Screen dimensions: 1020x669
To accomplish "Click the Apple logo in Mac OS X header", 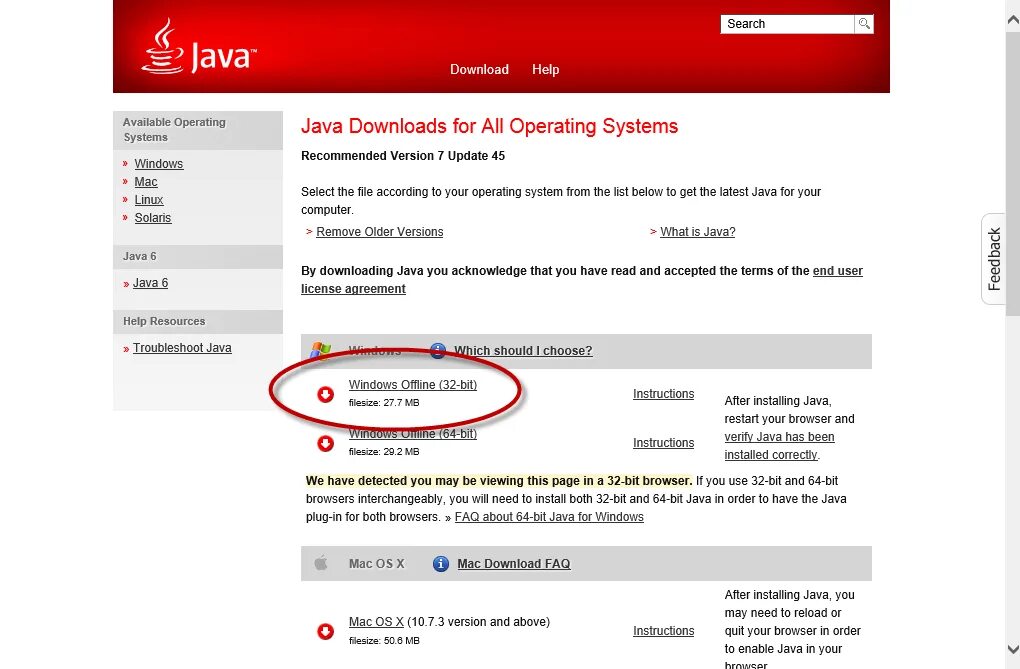I will [321, 563].
